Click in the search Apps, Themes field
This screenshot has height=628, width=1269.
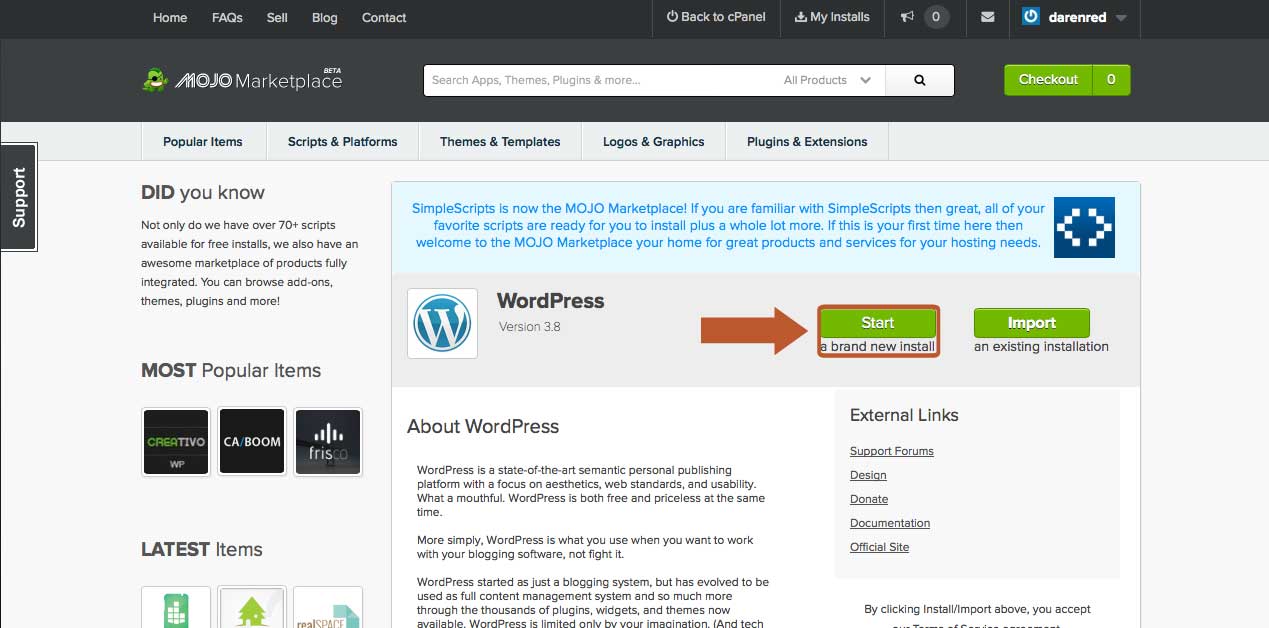[600, 80]
